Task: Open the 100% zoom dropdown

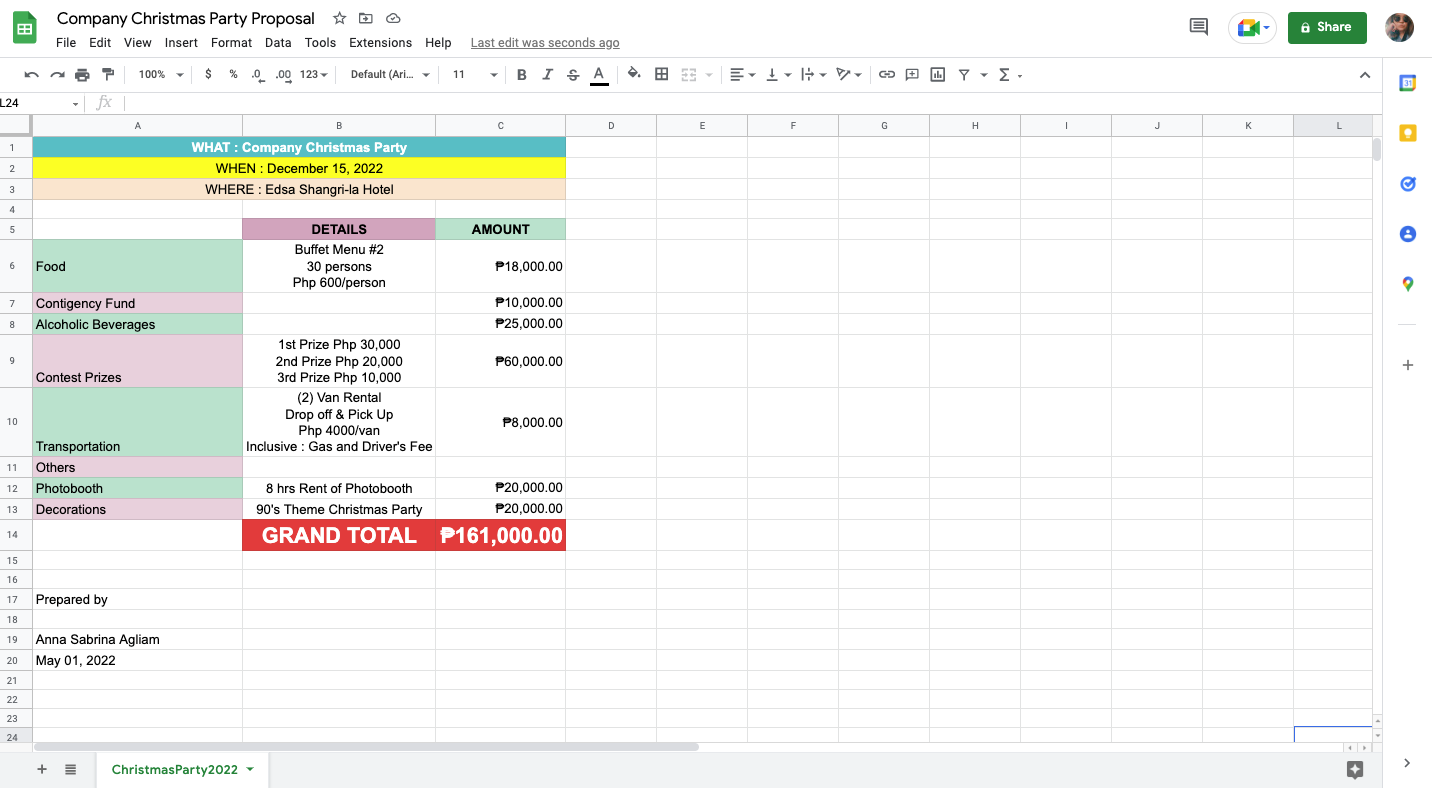Action: pyautogui.click(x=161, y=75)
